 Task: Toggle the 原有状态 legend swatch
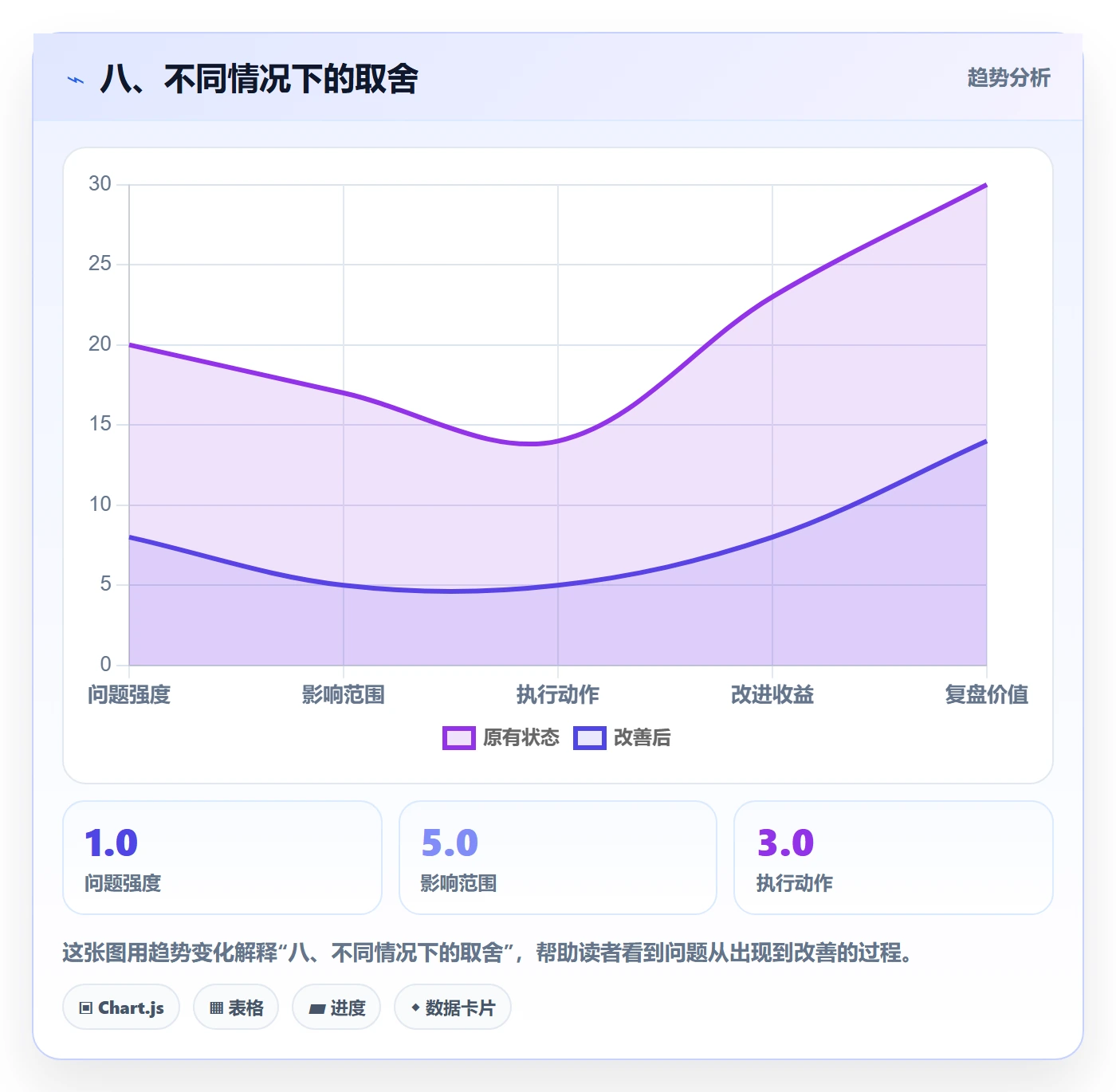coord(458,738)
